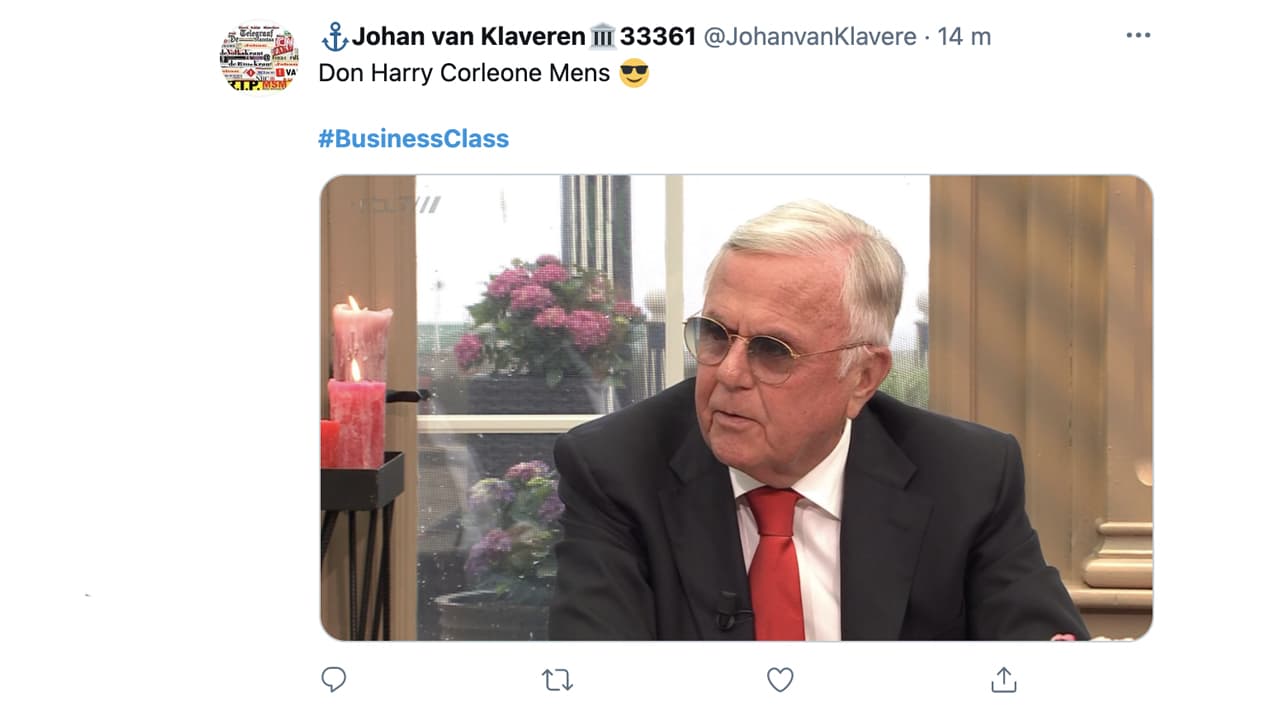Open the #BusinessClass hashtag
The height and width of the screenshot is (720, 1280).
click(x=413, y=138)
